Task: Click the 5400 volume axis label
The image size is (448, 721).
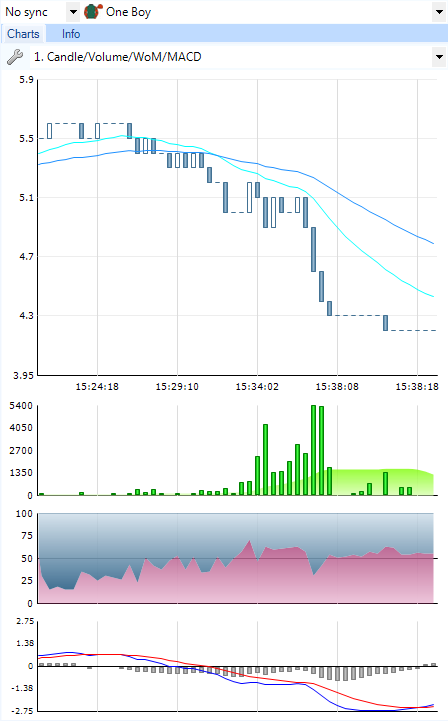Action: [x=21, y=406]
